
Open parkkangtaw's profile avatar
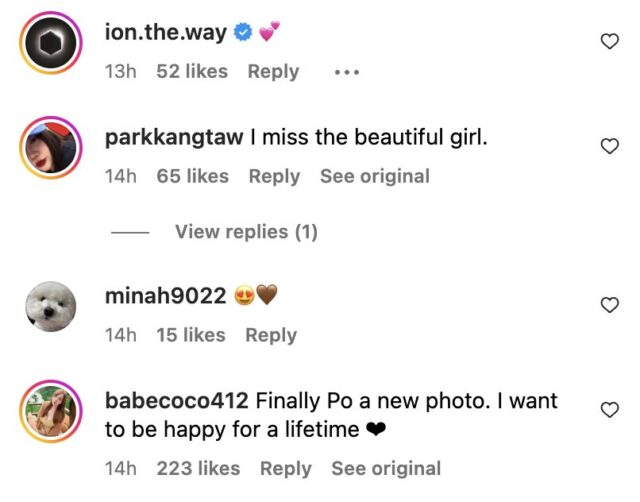[x=50, y=151]
